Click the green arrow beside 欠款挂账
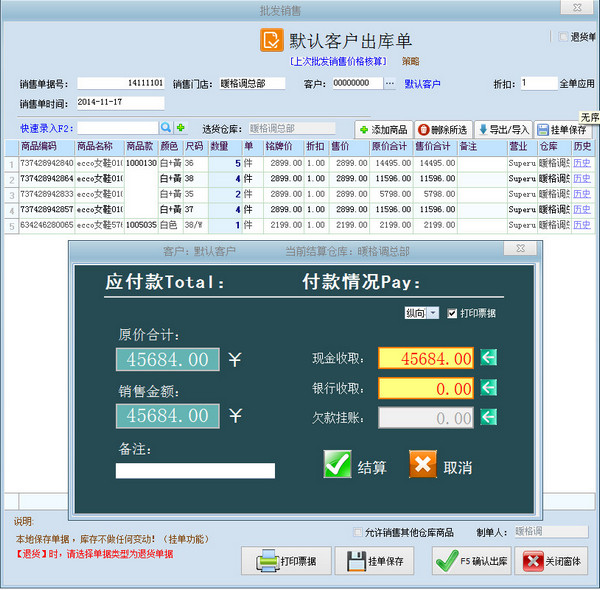The image size is (600, 590). click(488, 417)
